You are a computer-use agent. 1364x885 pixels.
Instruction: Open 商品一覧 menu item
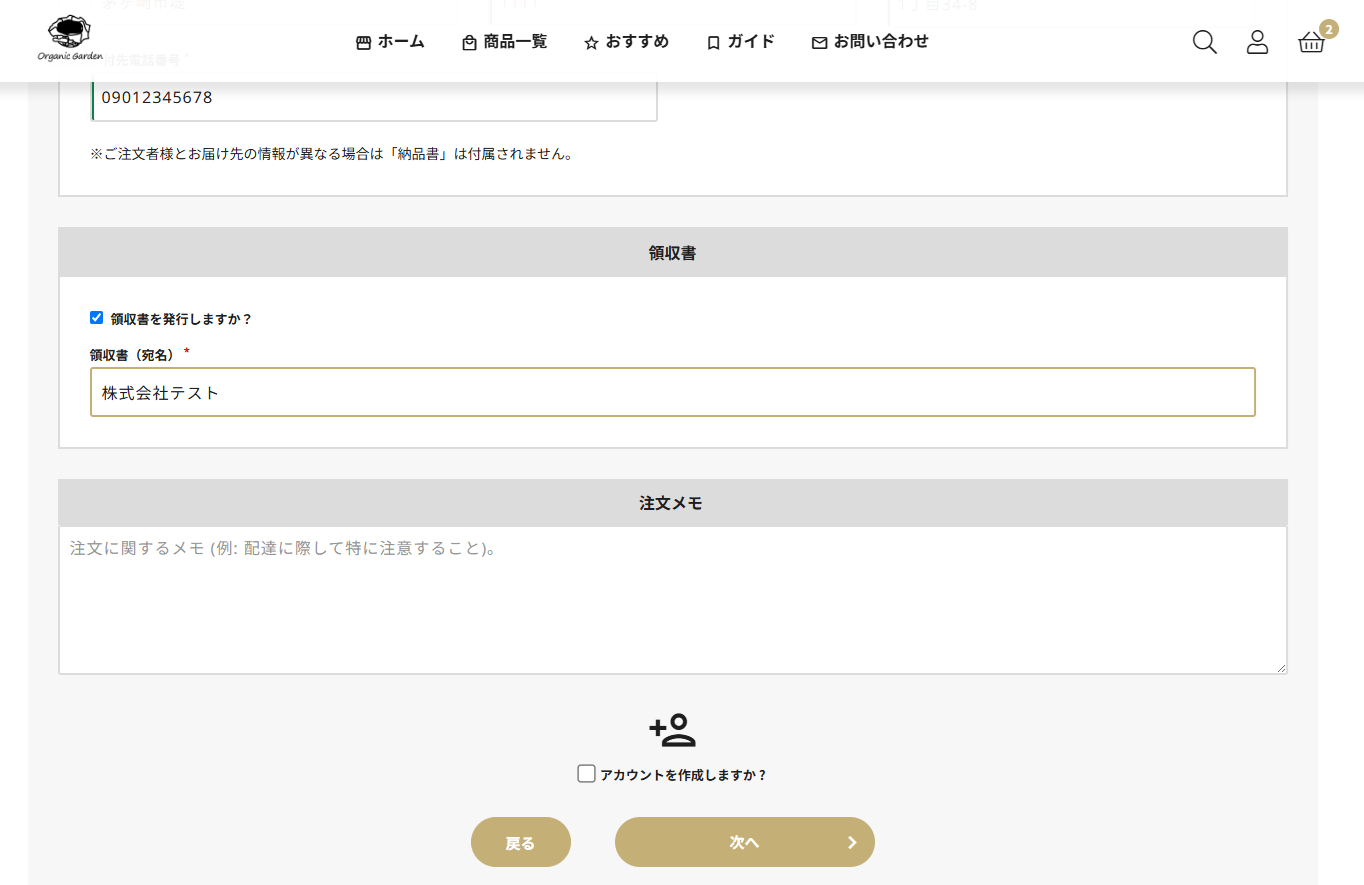click(515, 42)
